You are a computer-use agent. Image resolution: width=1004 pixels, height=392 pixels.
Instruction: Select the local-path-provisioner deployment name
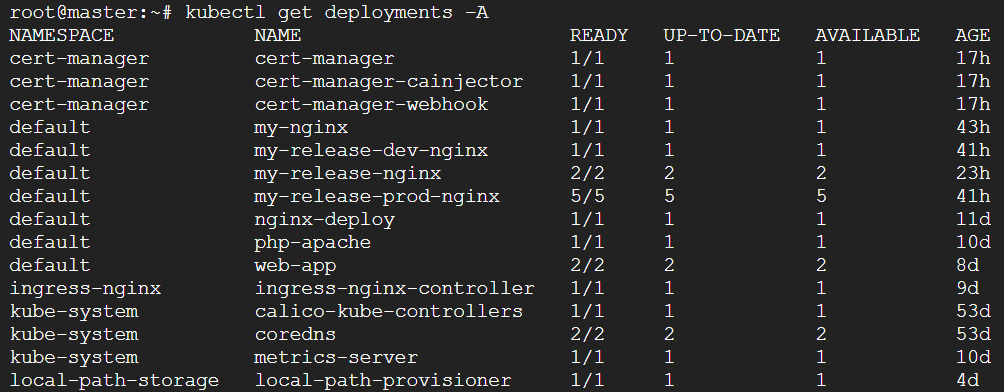[383, 380]
